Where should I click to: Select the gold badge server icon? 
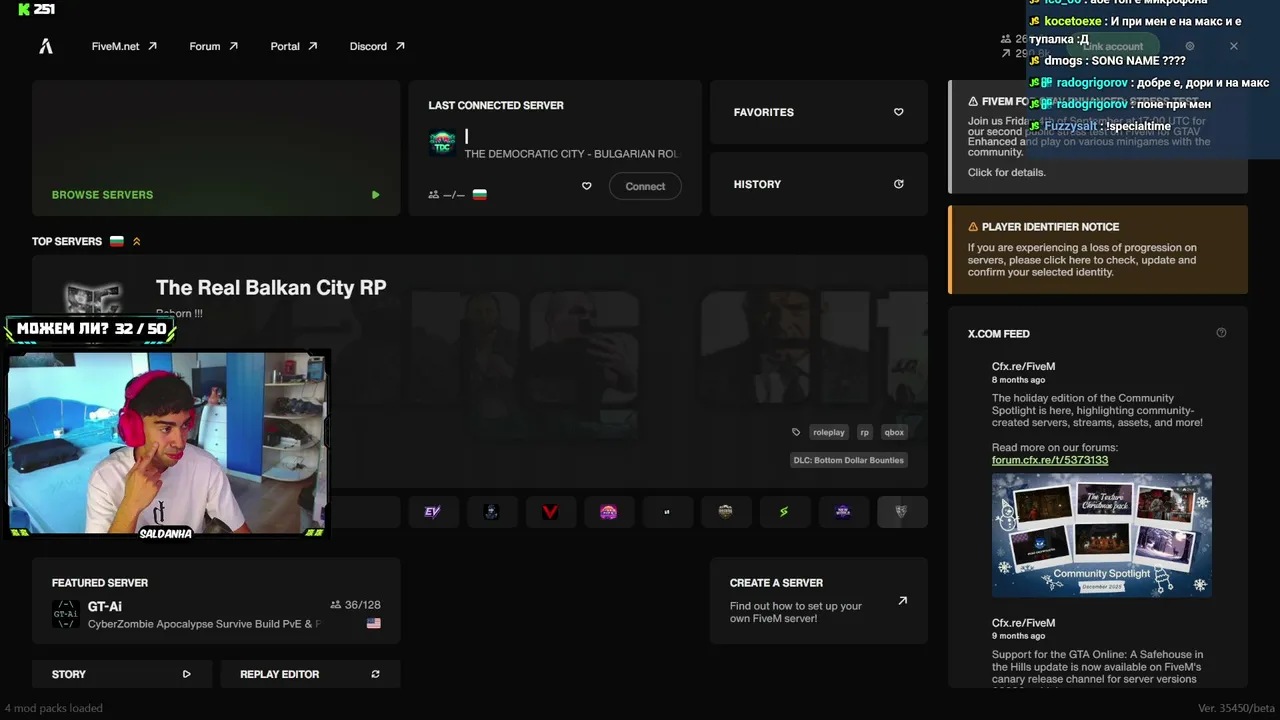[726, 512]
